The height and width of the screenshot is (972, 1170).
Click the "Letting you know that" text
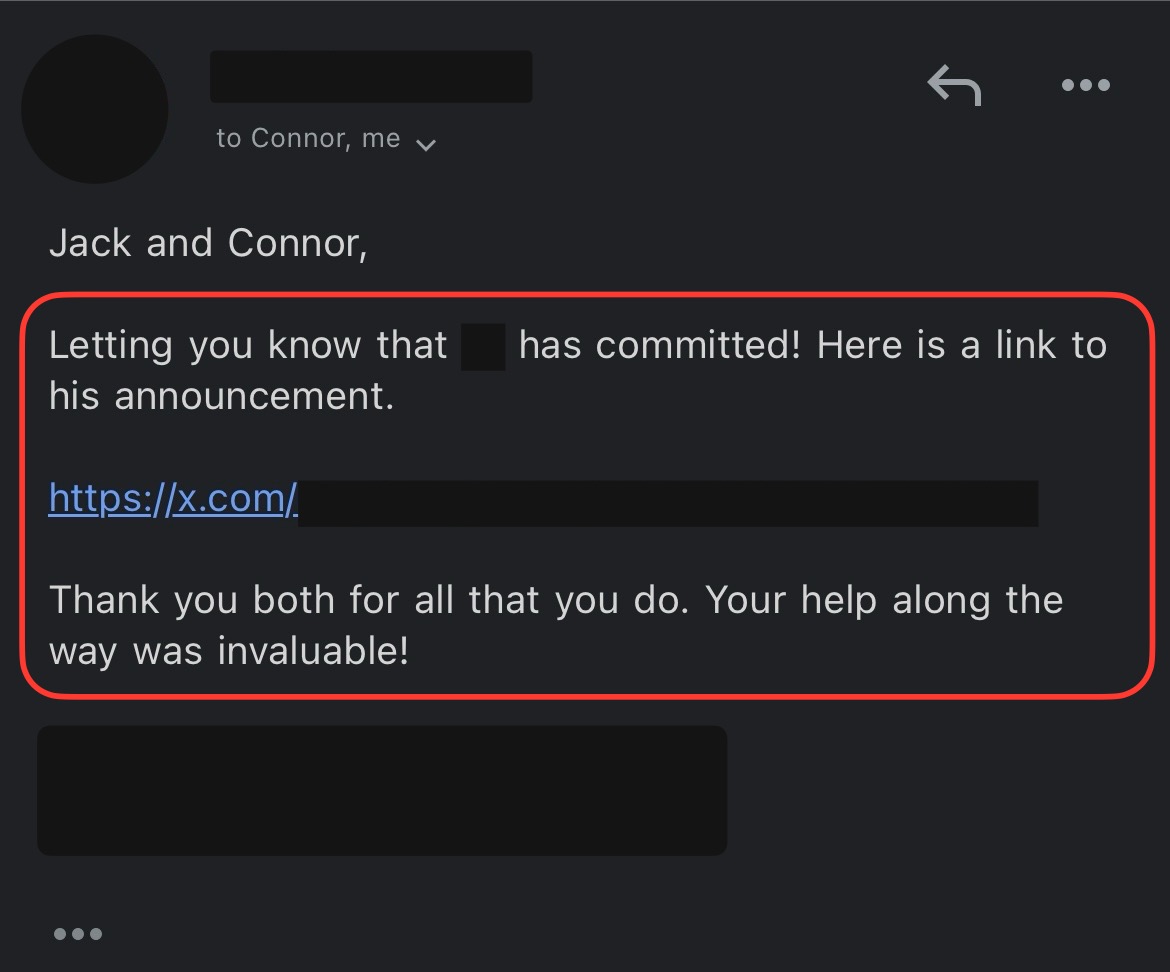(x=248, y=346)
